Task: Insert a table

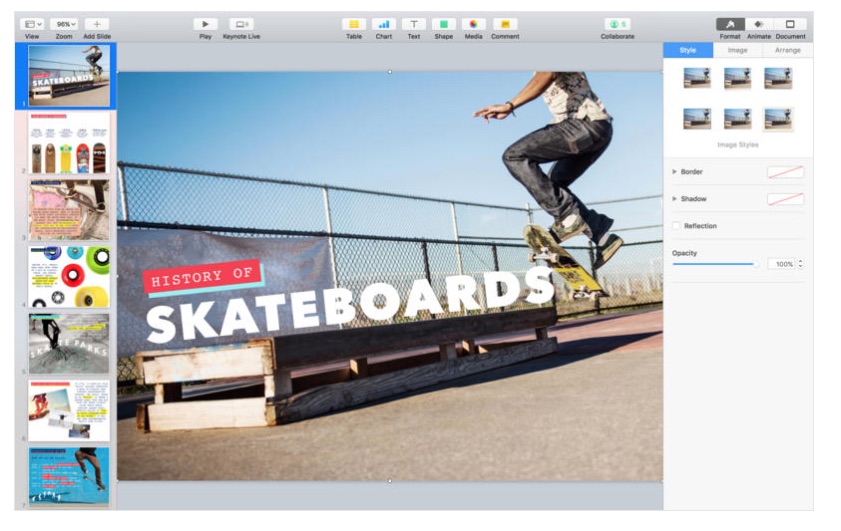Action: coord(353,24)
